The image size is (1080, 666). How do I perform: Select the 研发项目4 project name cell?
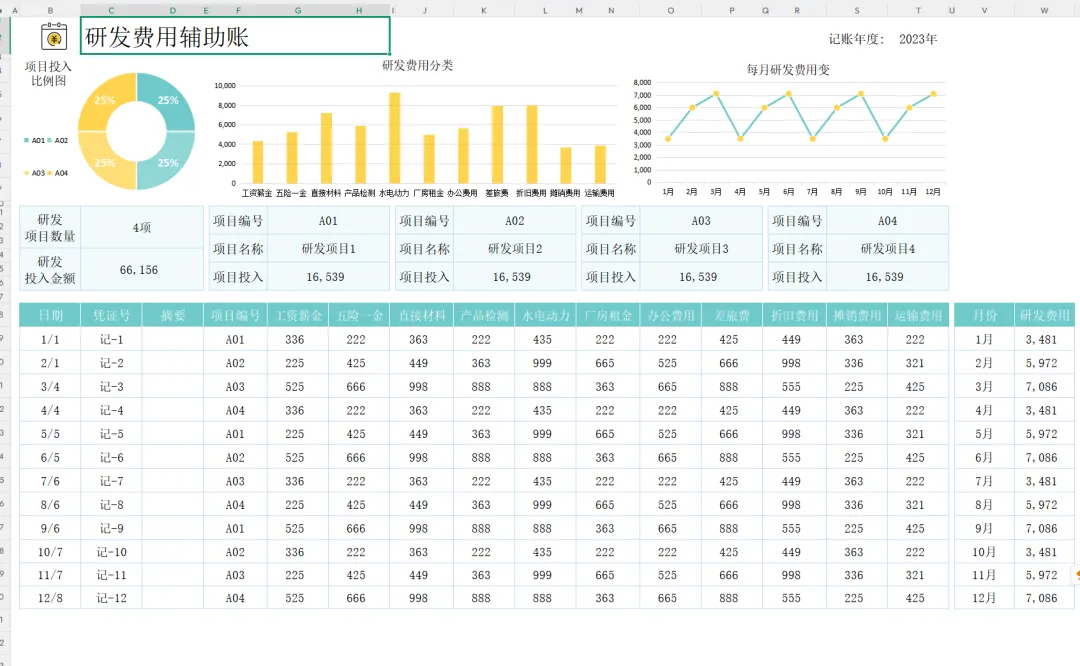887,249
